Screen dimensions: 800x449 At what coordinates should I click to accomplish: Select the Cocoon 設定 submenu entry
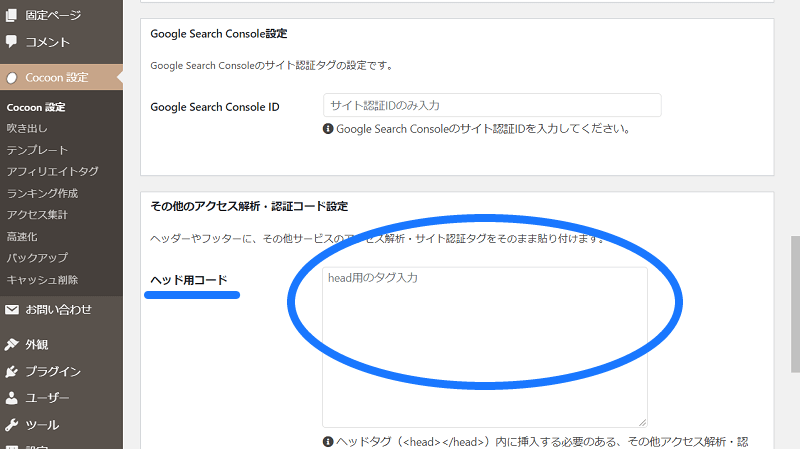click(x=36, y=107)
